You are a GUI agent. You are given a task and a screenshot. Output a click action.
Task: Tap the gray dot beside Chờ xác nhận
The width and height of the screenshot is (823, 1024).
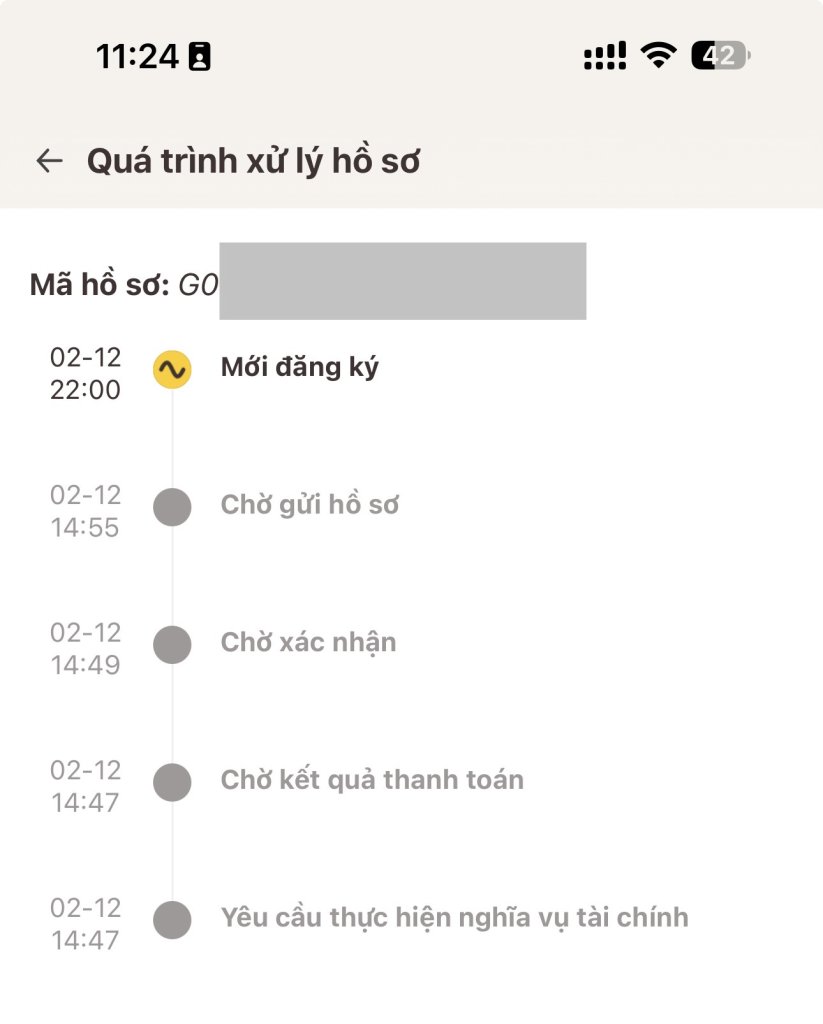click(172, 644)
